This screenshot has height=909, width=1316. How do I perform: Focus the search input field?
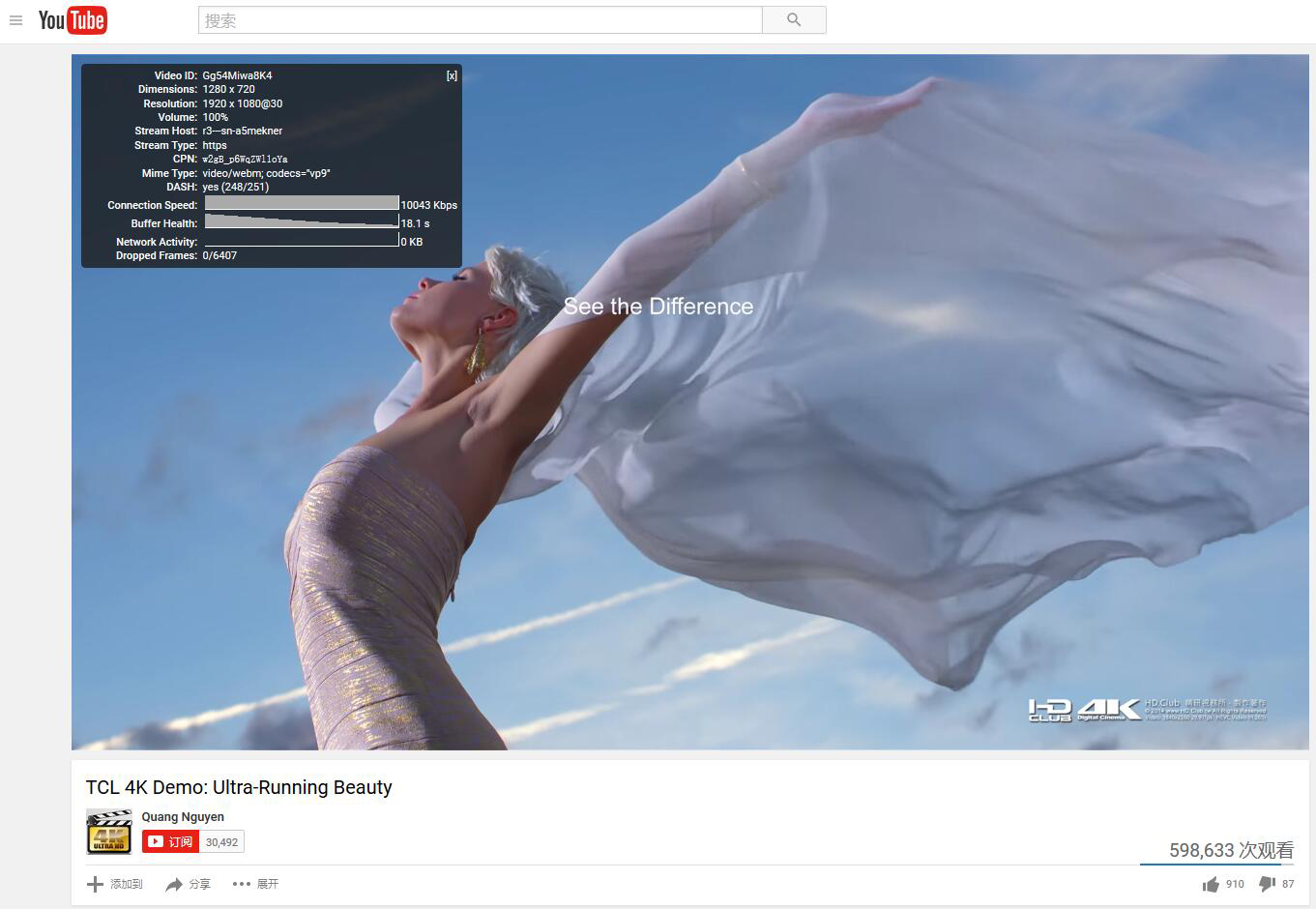coord(480,20)
